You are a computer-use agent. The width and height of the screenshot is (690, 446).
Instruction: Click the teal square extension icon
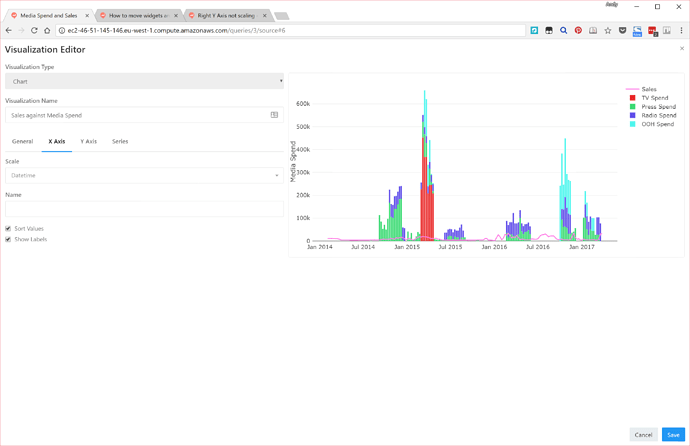tap(534, 30)
